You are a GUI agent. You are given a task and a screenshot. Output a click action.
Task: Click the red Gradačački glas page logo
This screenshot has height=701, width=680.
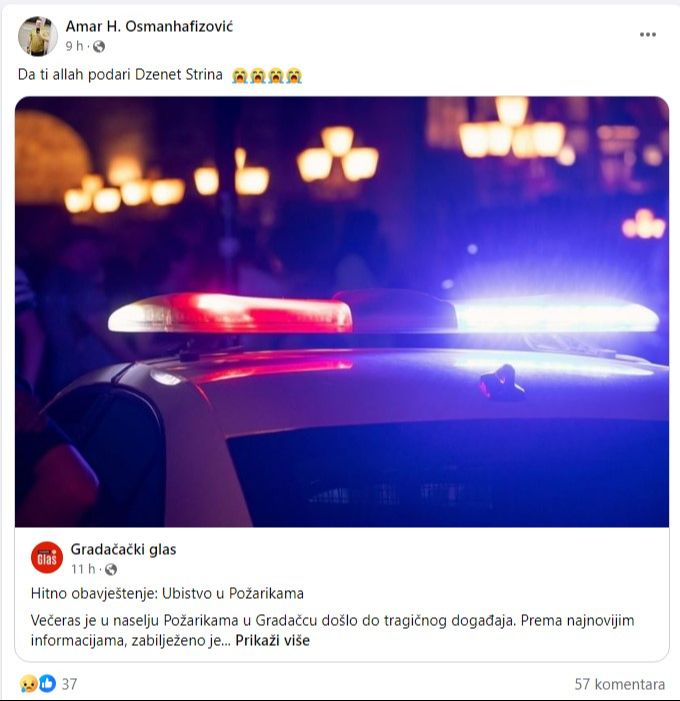pos(47,557)
